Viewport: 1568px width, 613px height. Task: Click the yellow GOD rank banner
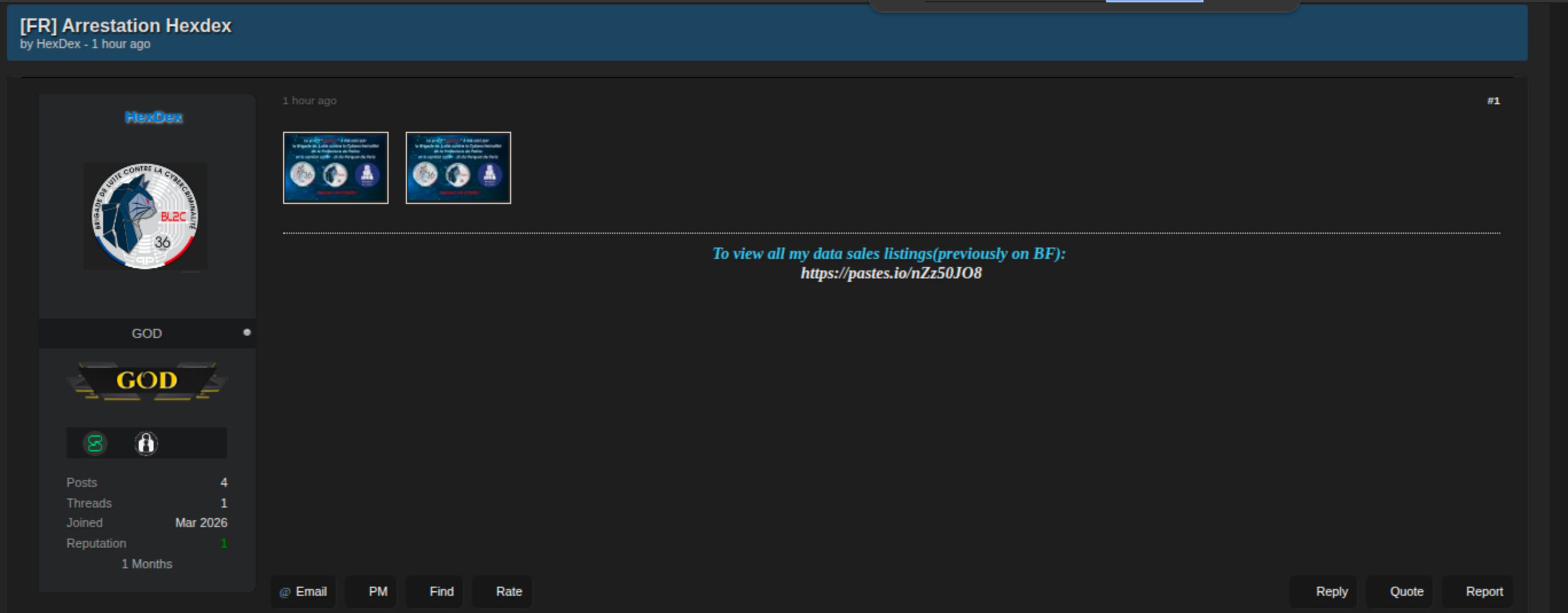coord(147,381)
